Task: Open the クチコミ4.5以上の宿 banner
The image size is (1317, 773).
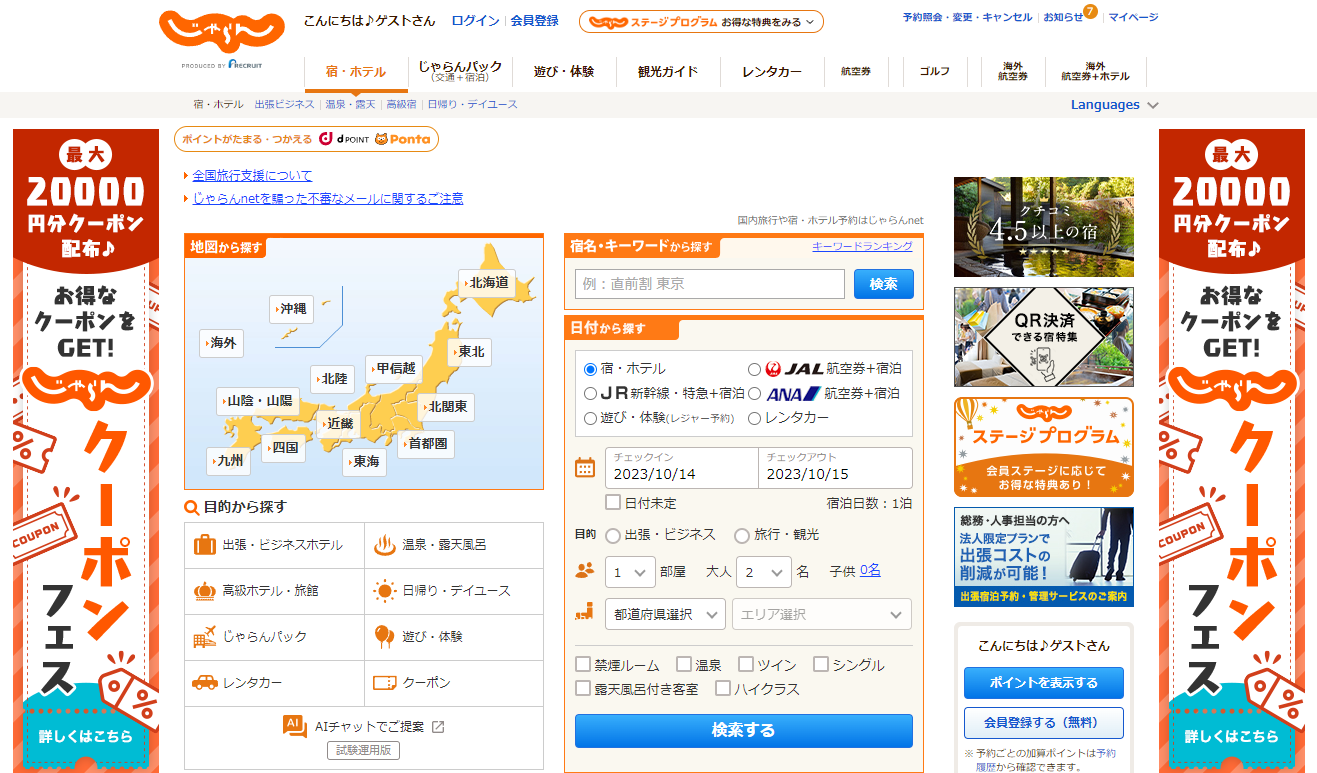Action: tap(1044, 227)
